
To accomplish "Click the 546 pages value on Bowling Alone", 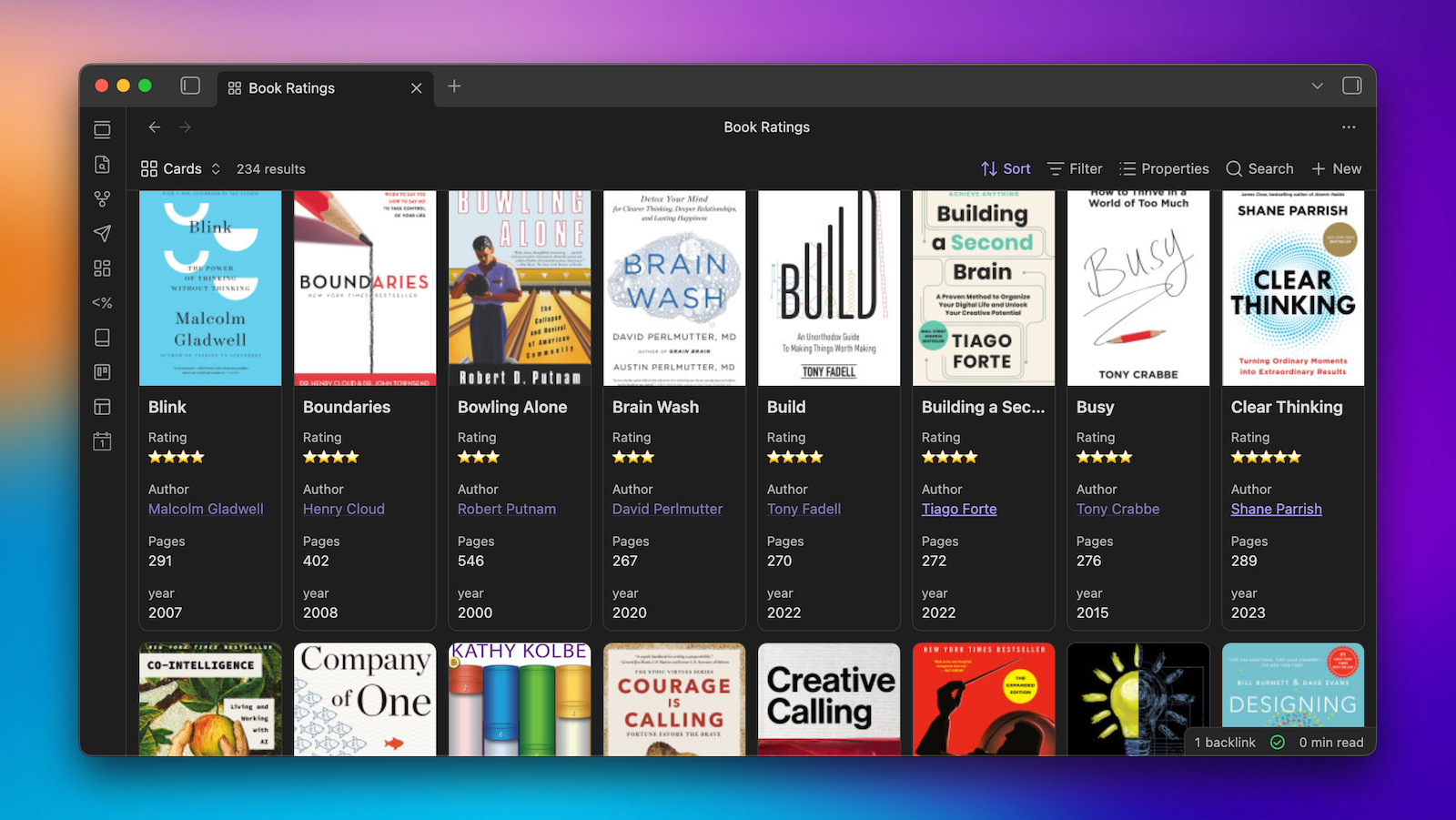I will 470,562.
